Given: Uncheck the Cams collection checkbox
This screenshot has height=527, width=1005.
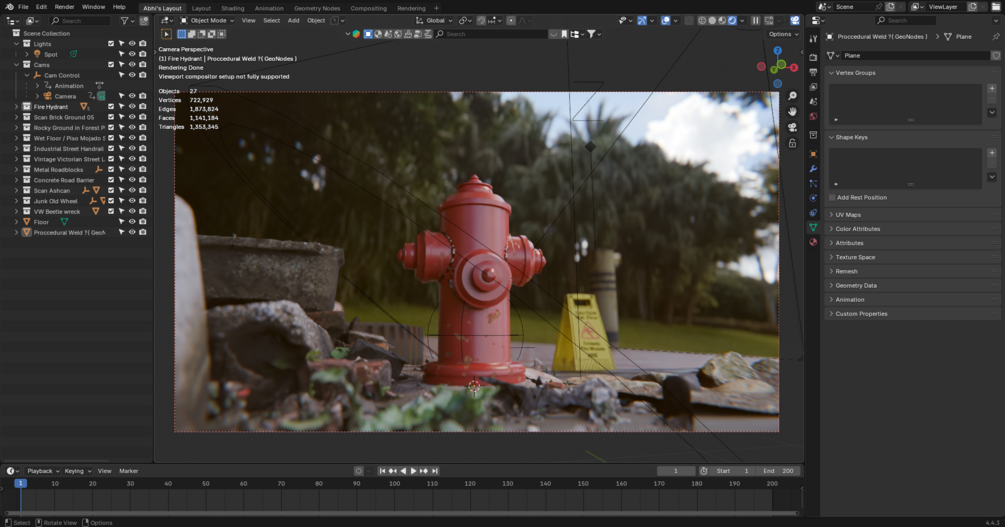Looking at the screenshot, I should [111, 64].
